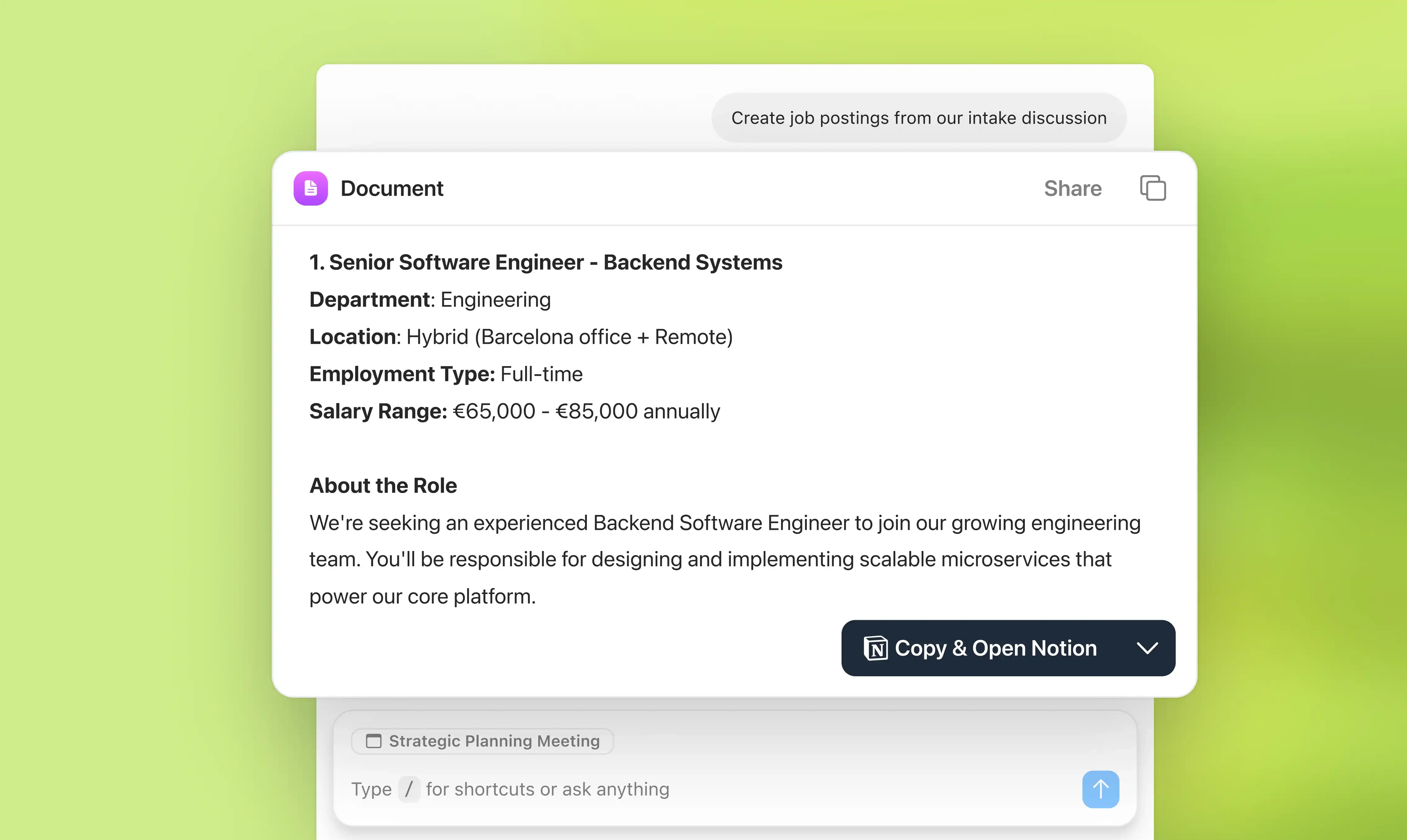Expand the Copy & Open Notion chevron

point(1147,648)
